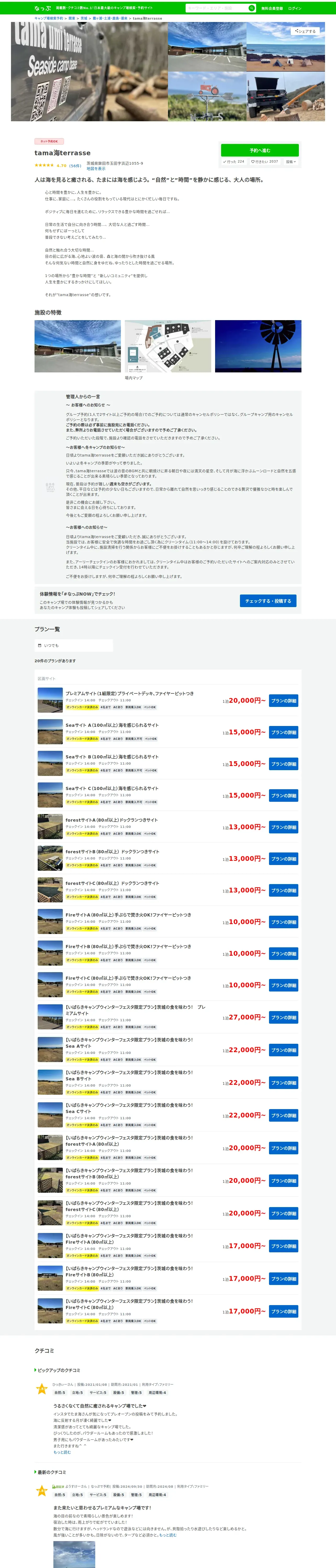336x1568 pixels.
Task: Toggle the 行った check mark (224)
Action: (x=234, y=162)
